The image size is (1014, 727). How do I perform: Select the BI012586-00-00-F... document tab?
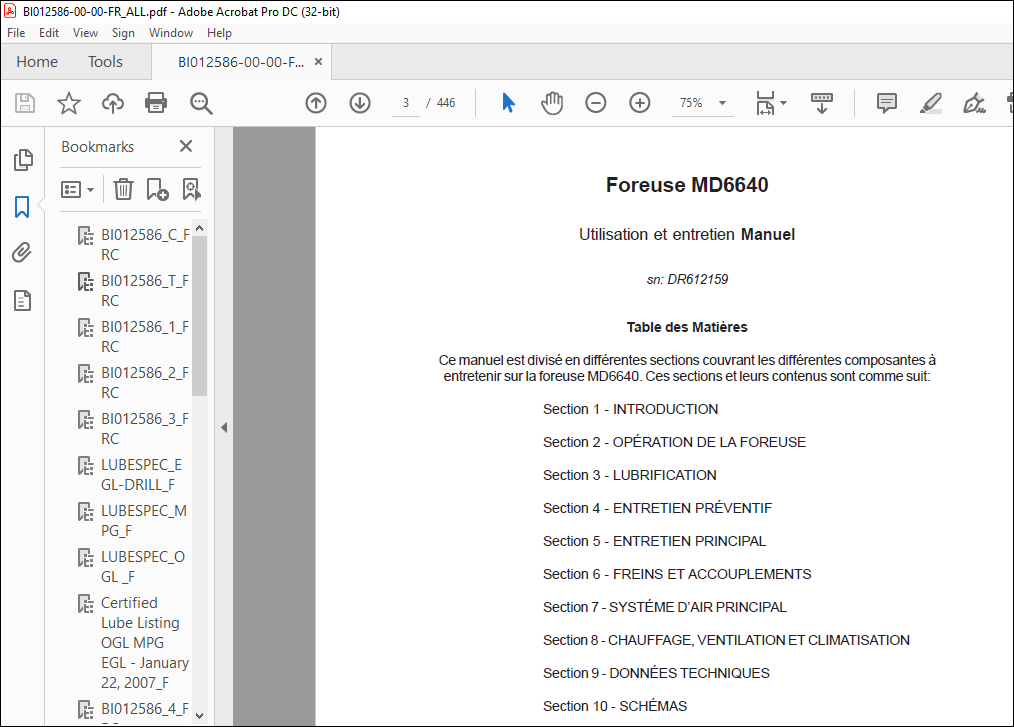click(x=241, y=62)
